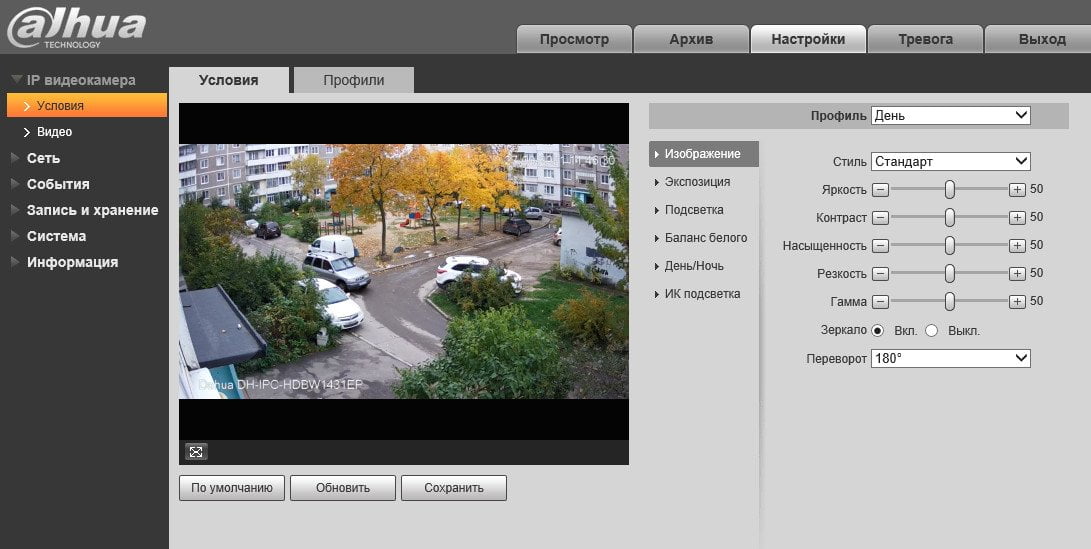Select Экспозиция in the settings list

pos(697,182)
